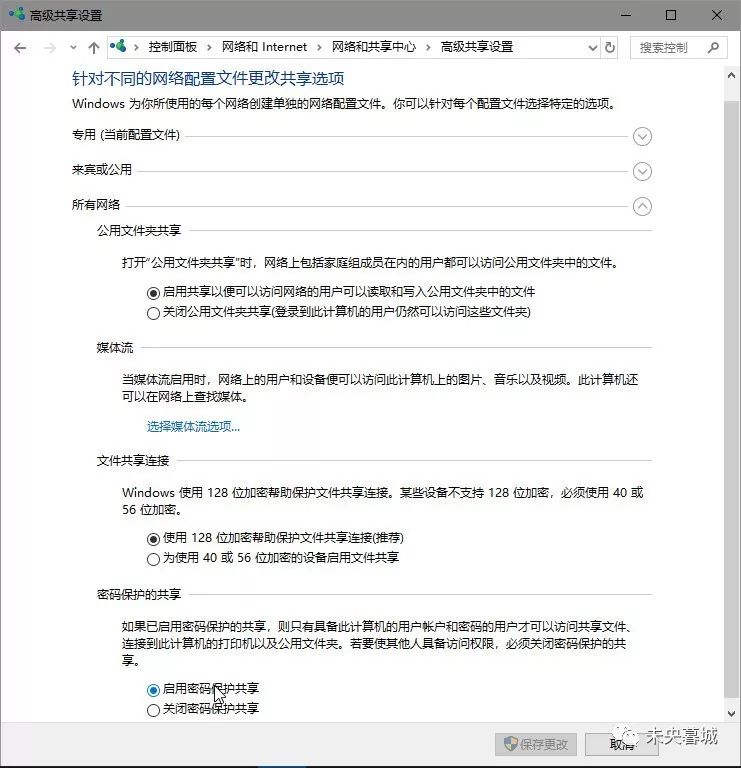Image resolution: width=741 pixels, height=768 pixels.
Task: Click the search magnifier icon
Action: (x=714, y=48)
